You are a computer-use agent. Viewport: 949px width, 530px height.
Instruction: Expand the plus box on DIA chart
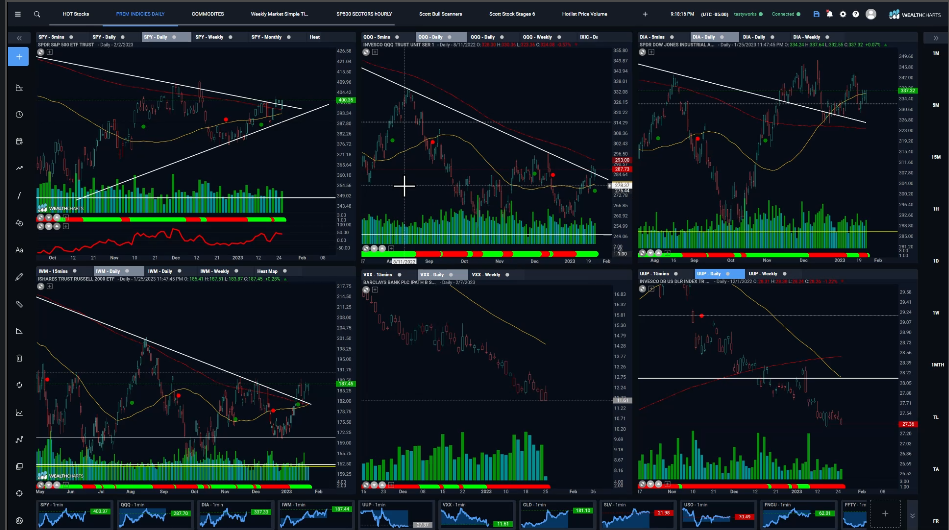pos(651,52)
